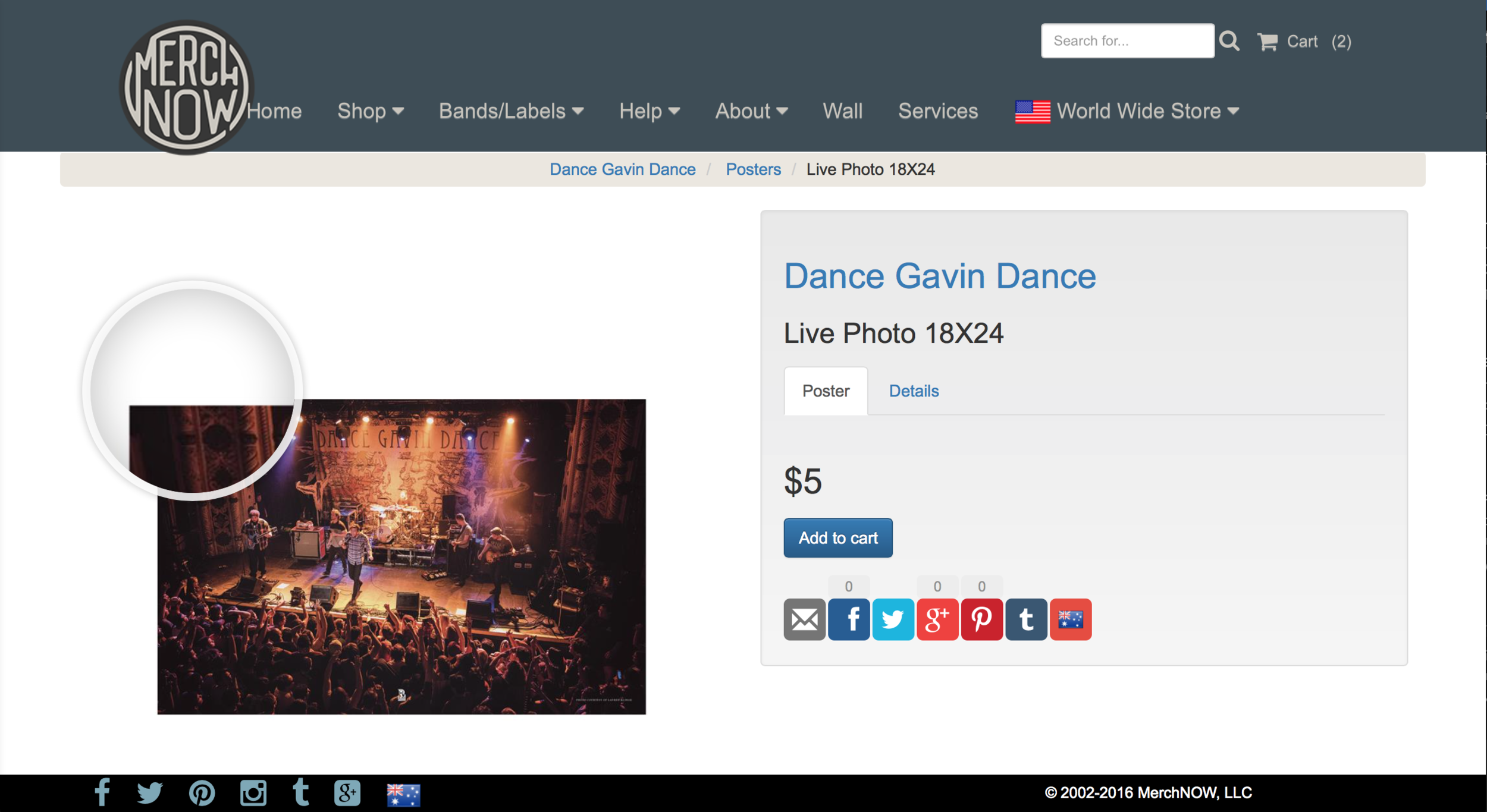Viewport: 1487px width, 812px height.
Task: Share on Google Plus red button
Action: 937,619
